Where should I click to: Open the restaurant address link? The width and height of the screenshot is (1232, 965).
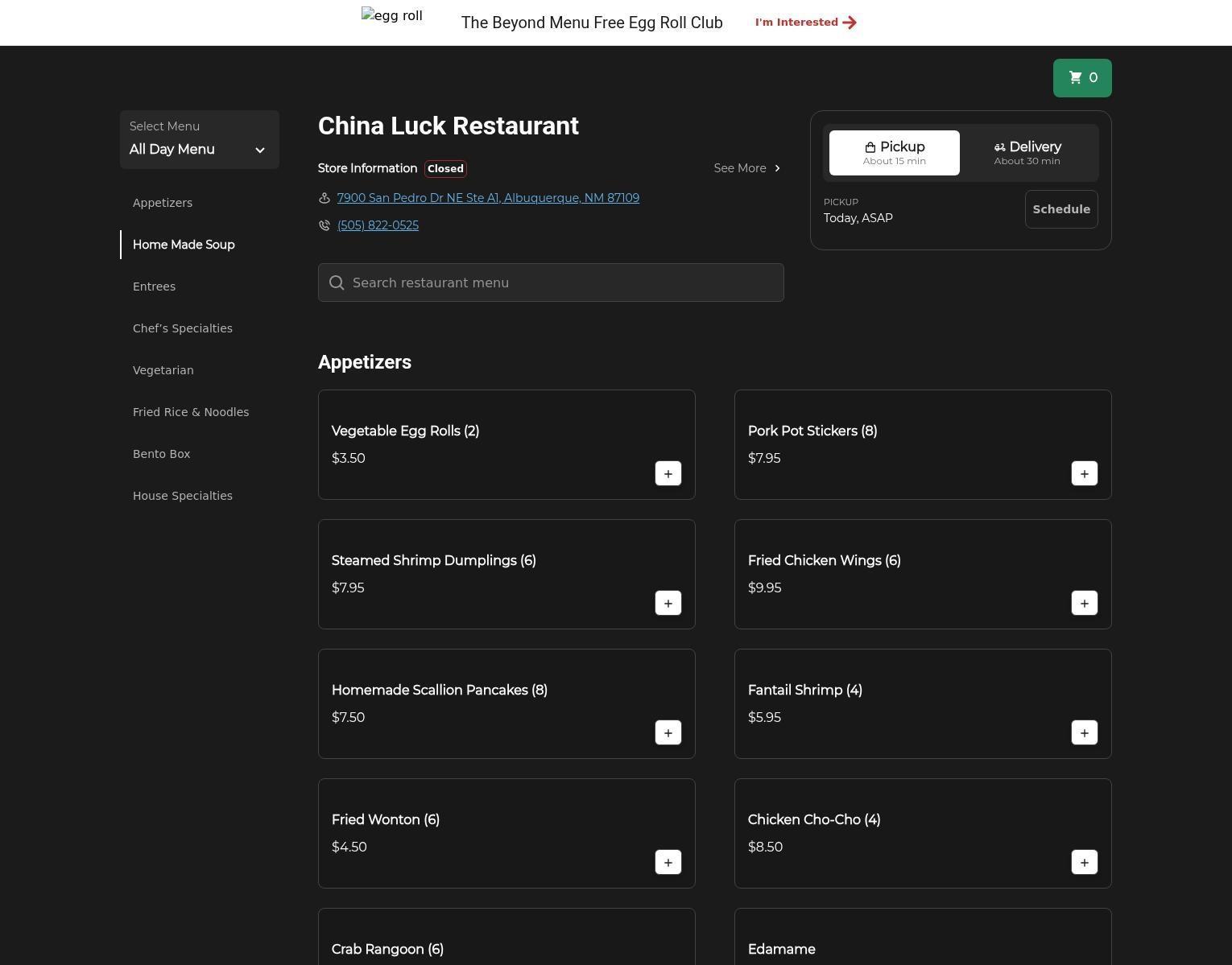click(488, 198)
